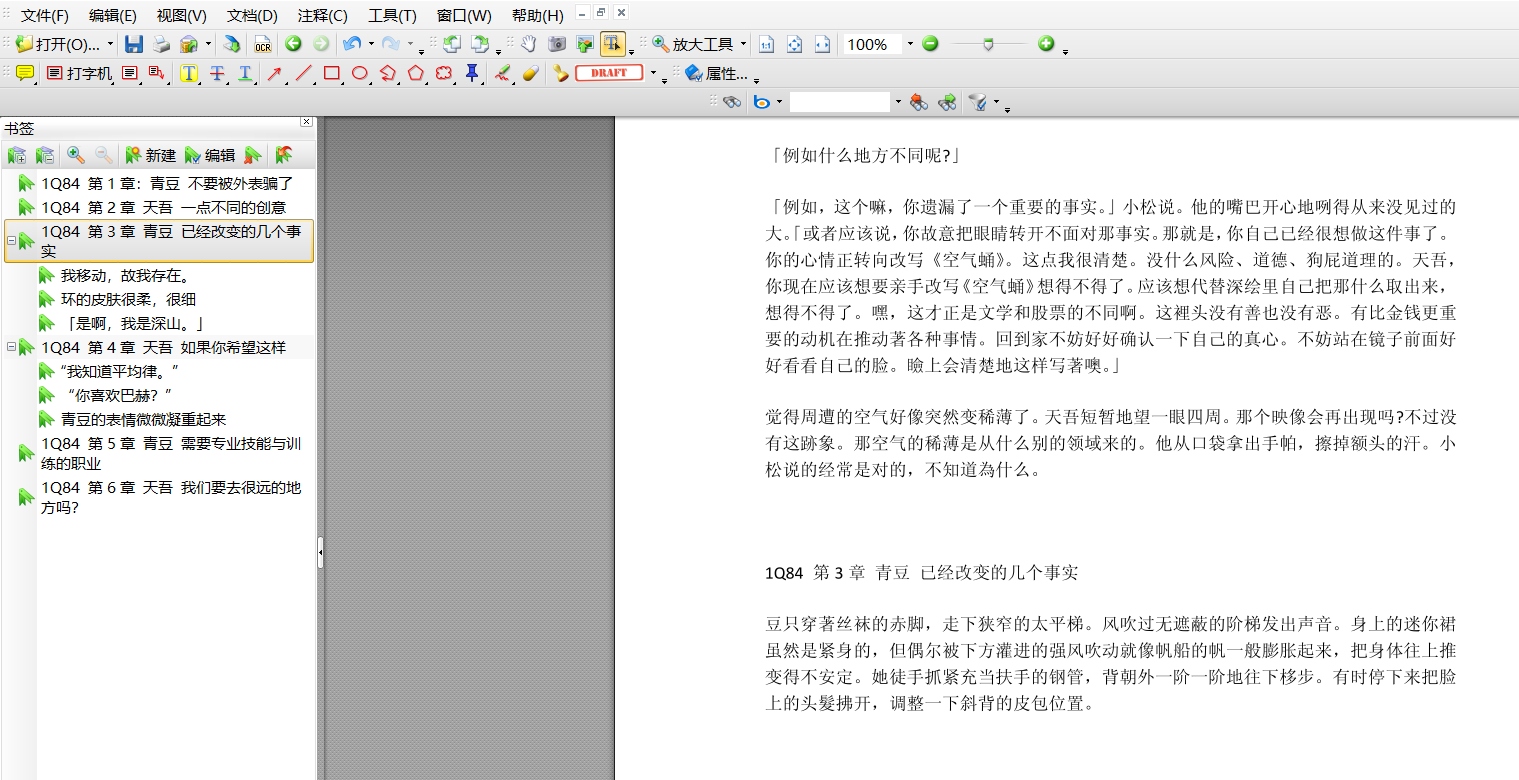1519x780 pixels.
Task: Open the stamp dropdown arrow
Action: (x=654, y=73)
